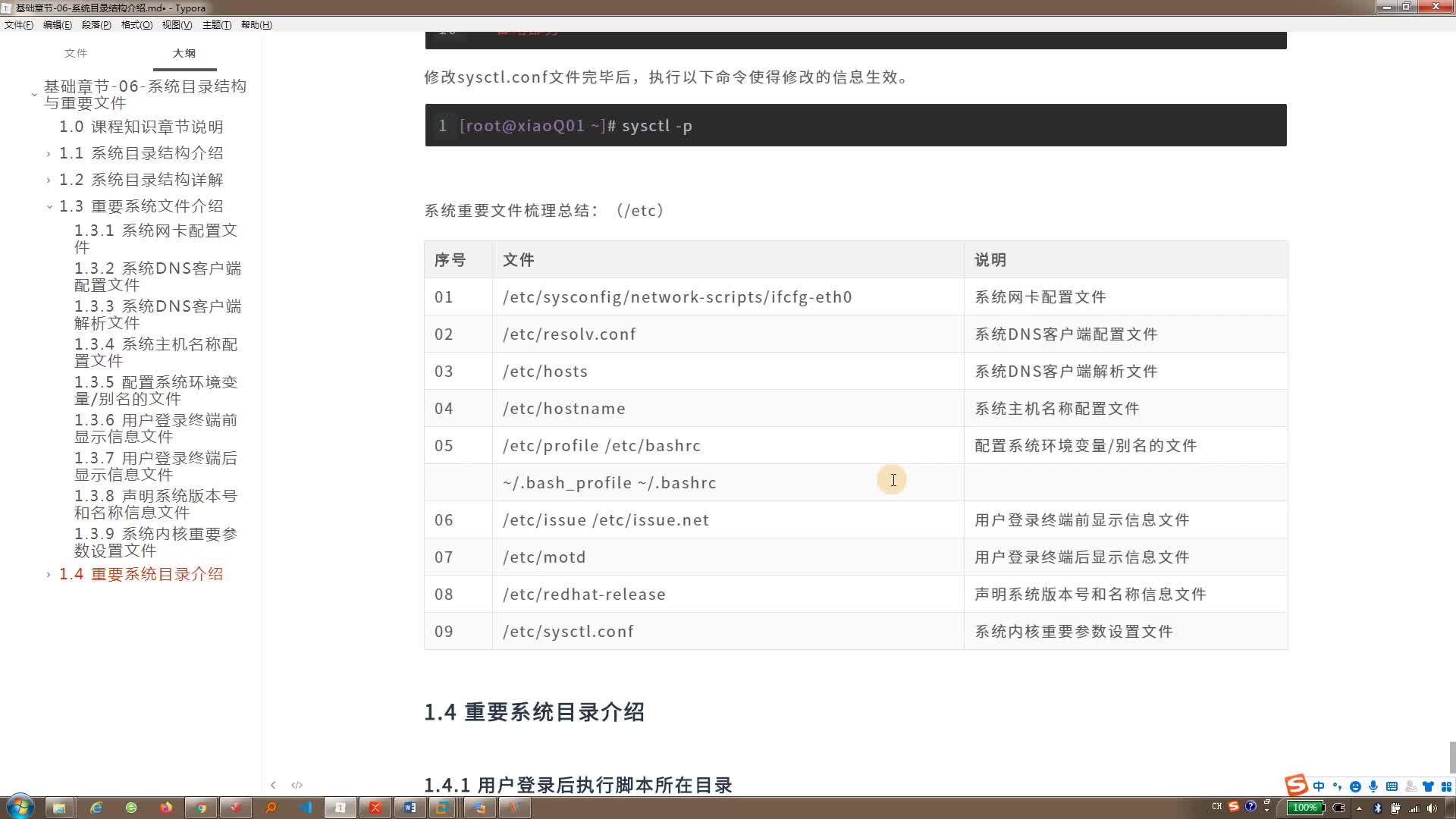Screen dimensions: 1456x819
Task: Click table cell /etc/sysctl.conf
Action: (728, 631)
